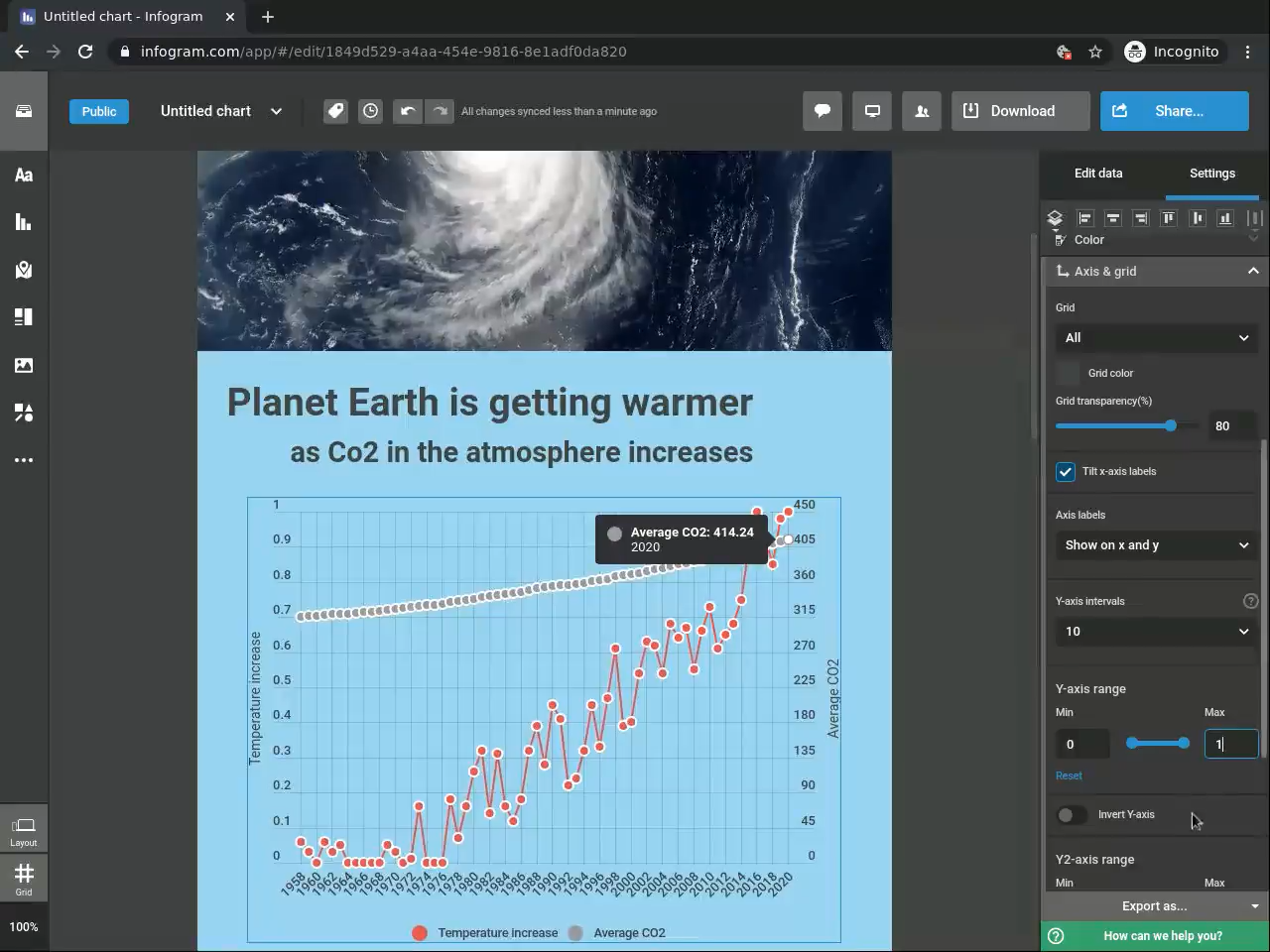
Task: Select the Settings tab
Action: (1212, 174)
